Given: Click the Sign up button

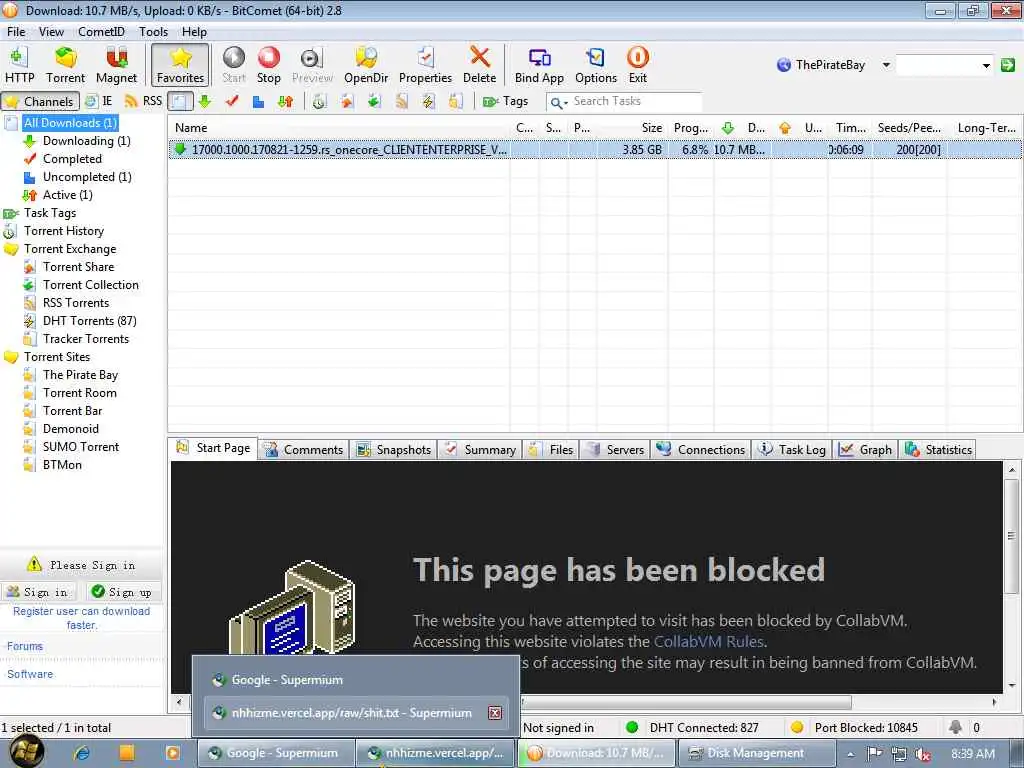Looking at the screenshot, I should coord(122,592).
